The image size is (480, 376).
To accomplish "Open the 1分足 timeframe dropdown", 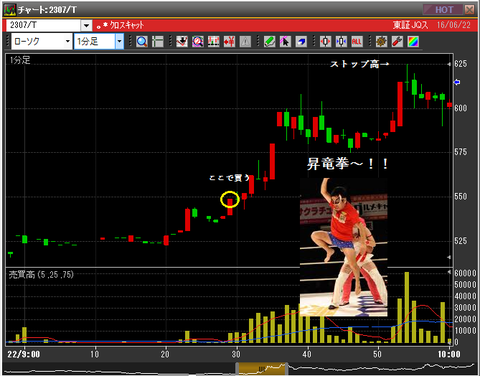I will tap(119, 41).
